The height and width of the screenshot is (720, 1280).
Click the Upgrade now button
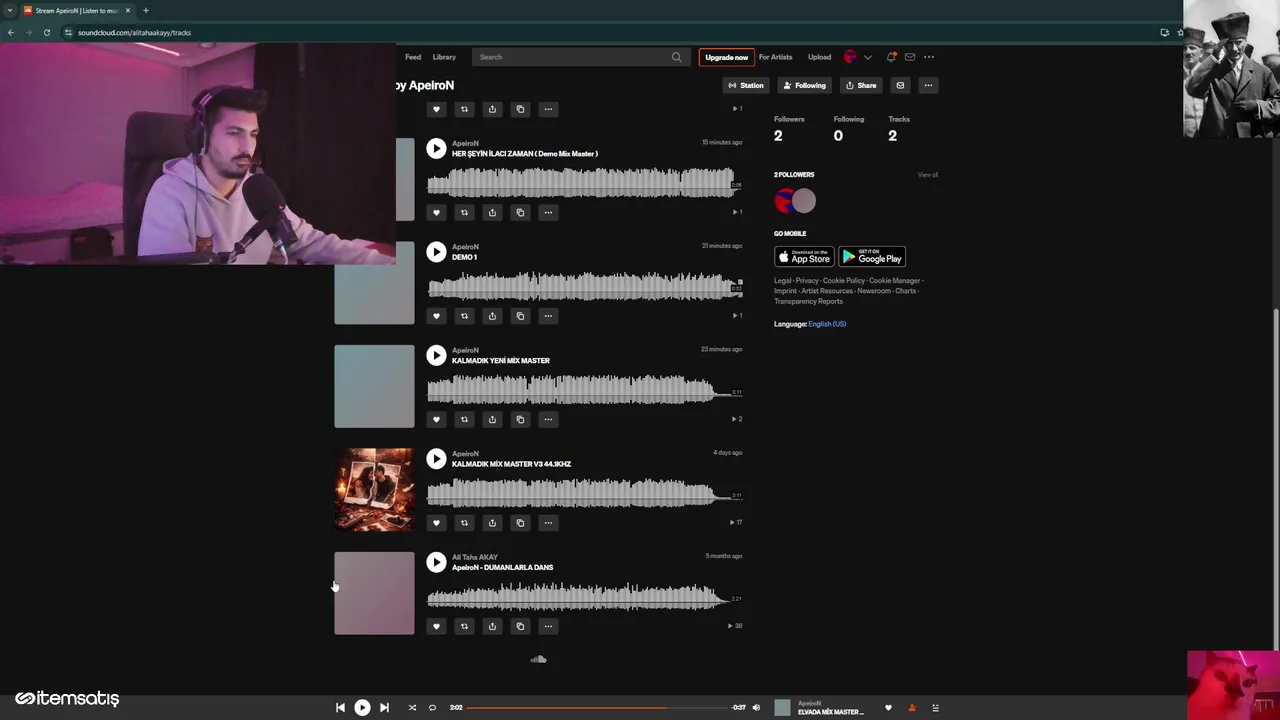726,57
